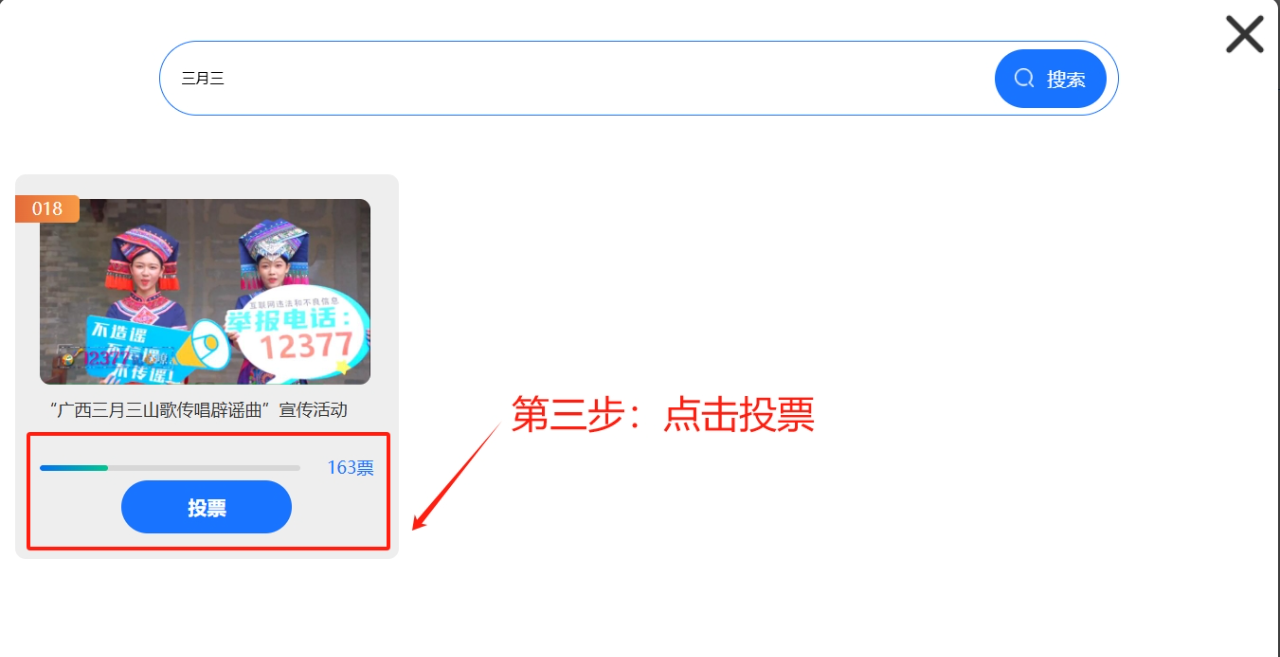
Task: Click the filled part of the vote progress bar
Action: point(74,467)
